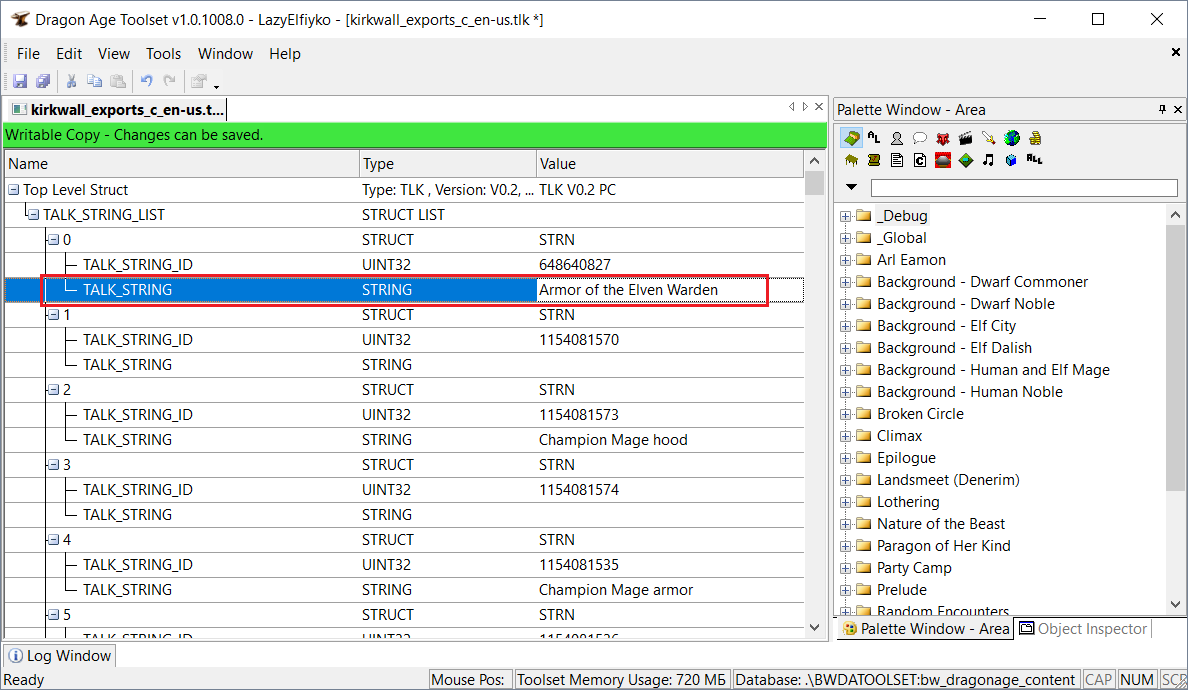Expand the Lothering folder

(x=846, y=502)
